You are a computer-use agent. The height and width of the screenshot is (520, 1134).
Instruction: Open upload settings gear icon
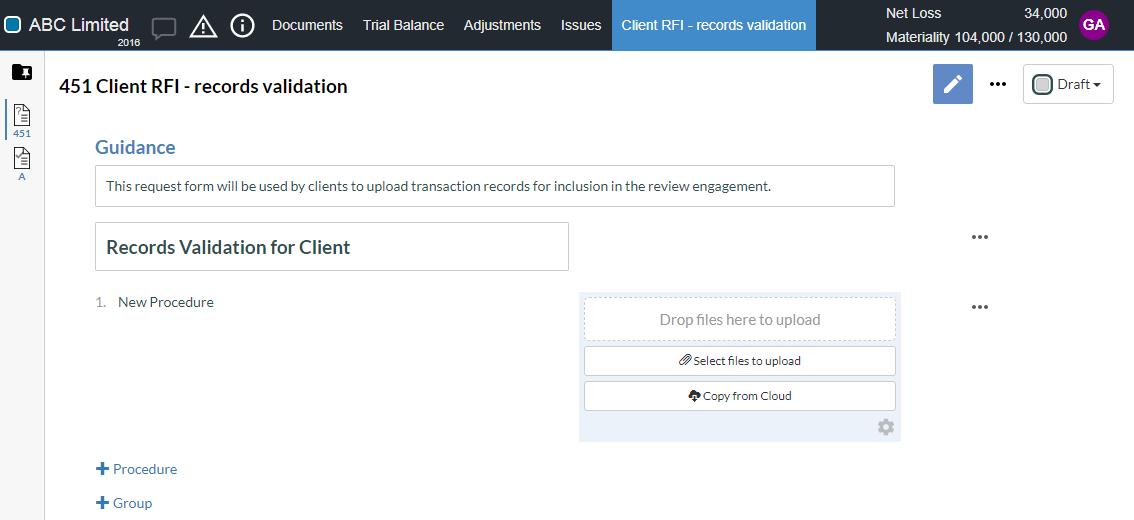[x=885, y=427]
